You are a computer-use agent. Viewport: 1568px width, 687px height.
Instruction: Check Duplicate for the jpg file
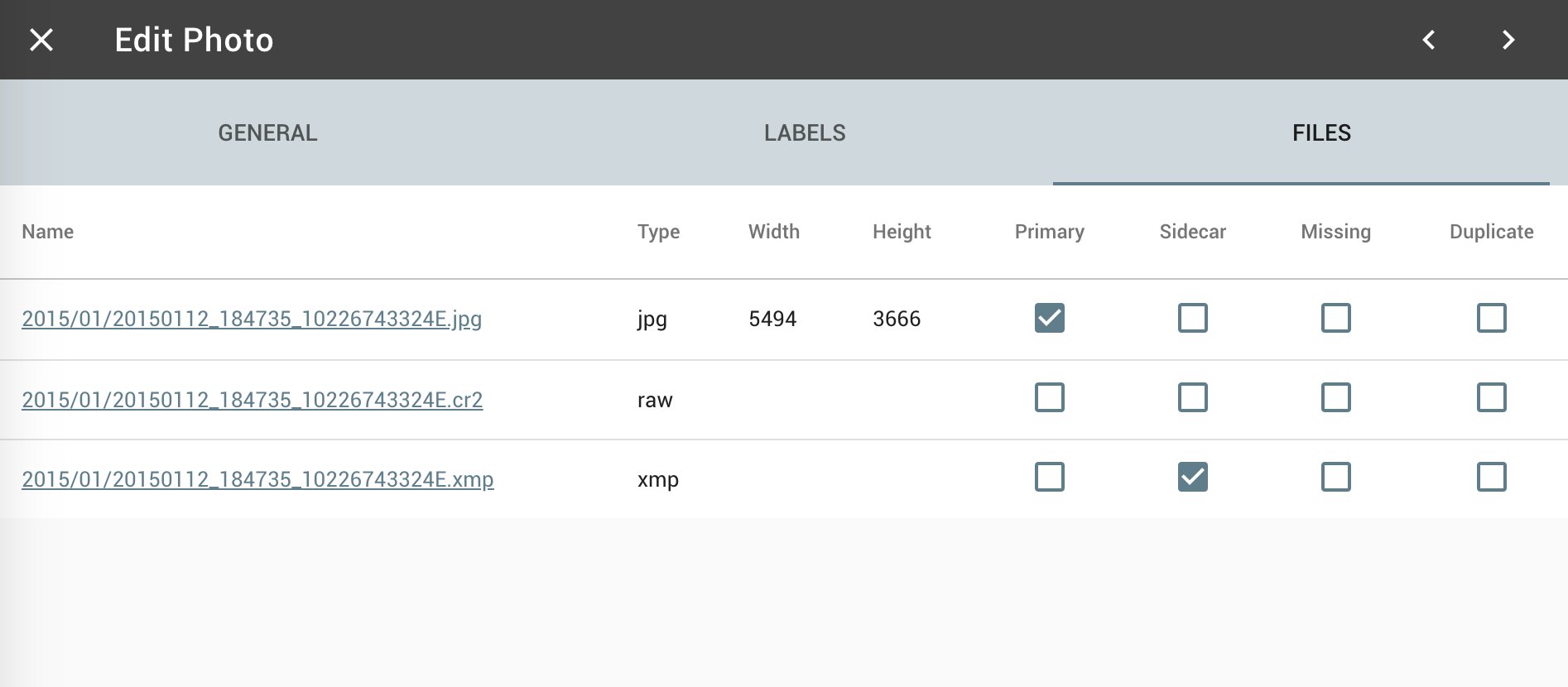1491,318
